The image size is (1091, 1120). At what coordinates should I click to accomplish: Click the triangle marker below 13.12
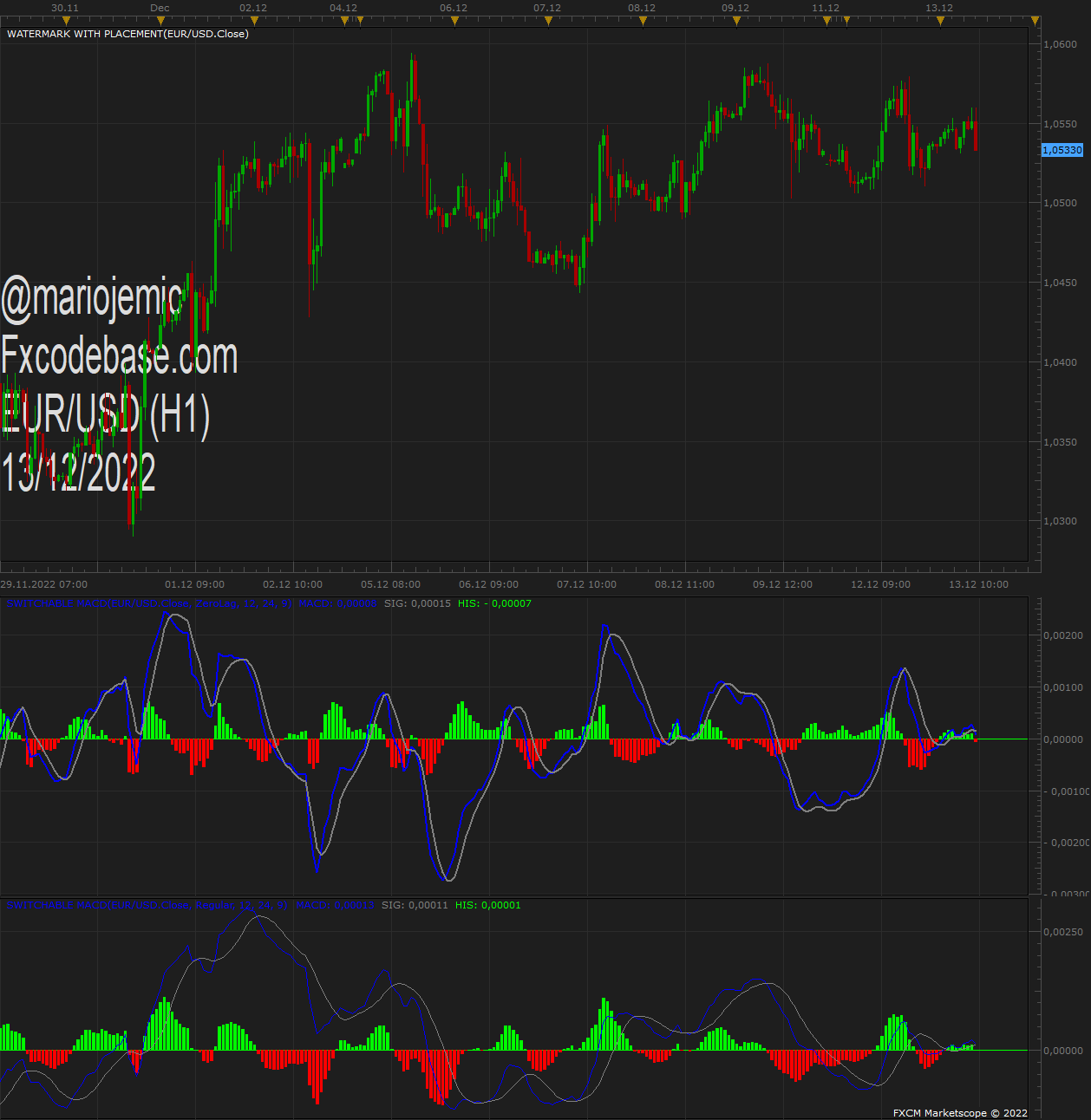(940, 21)
